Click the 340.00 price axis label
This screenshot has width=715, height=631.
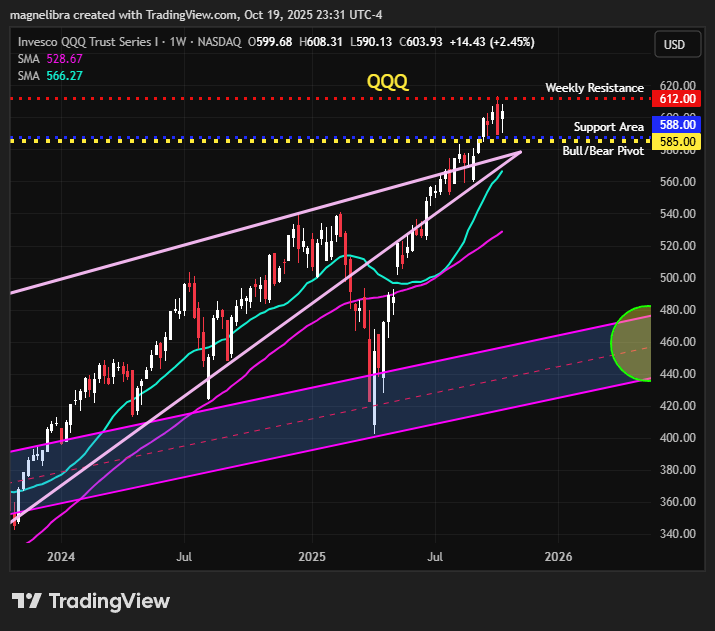click(678, 534)
